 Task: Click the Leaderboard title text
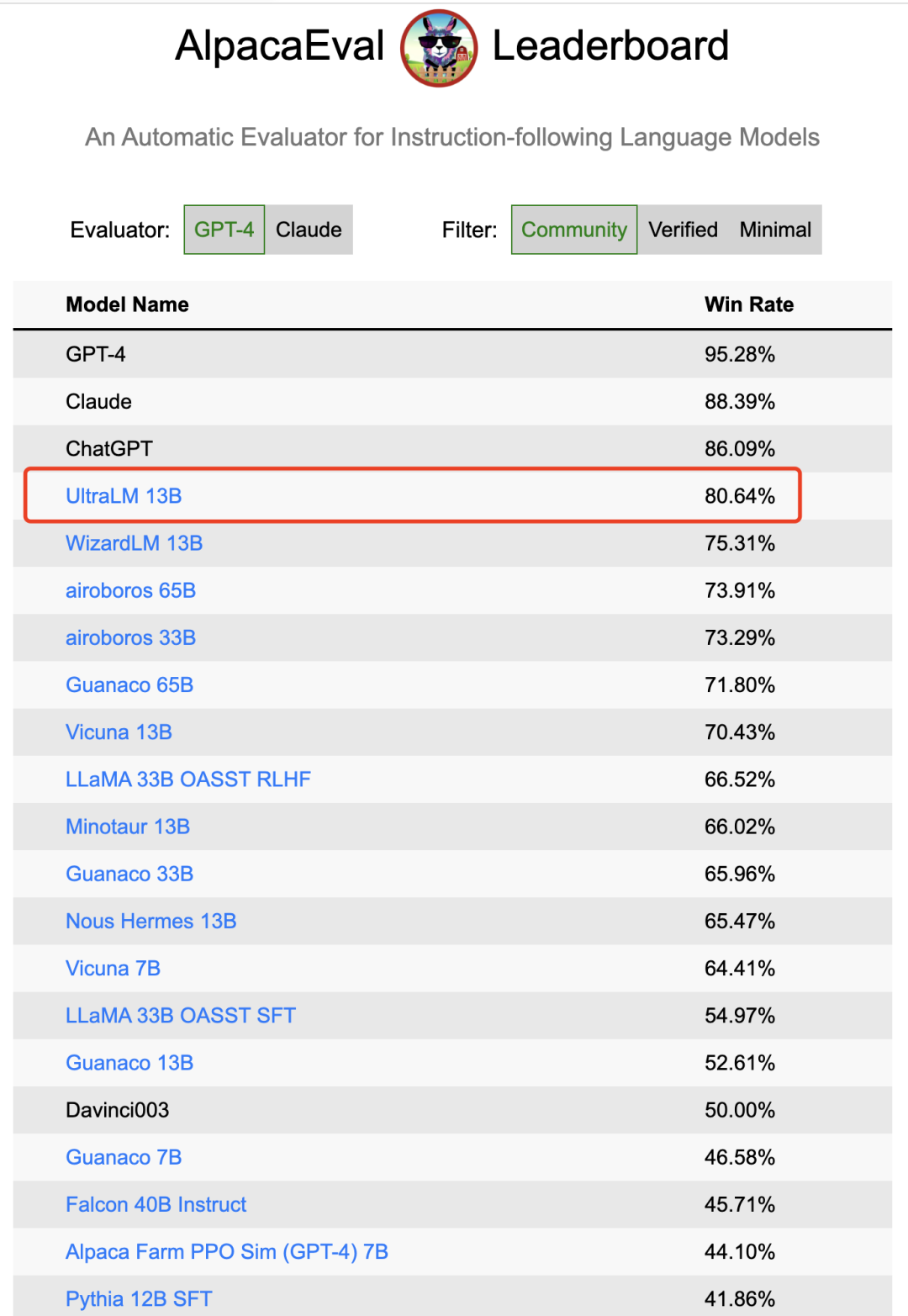click(610, 46)
